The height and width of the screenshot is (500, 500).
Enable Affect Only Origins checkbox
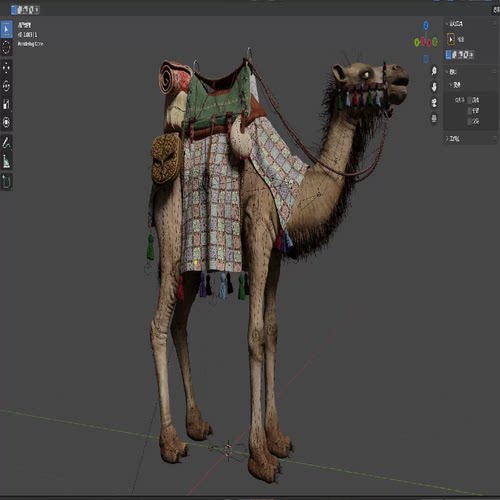coord(469,100)
